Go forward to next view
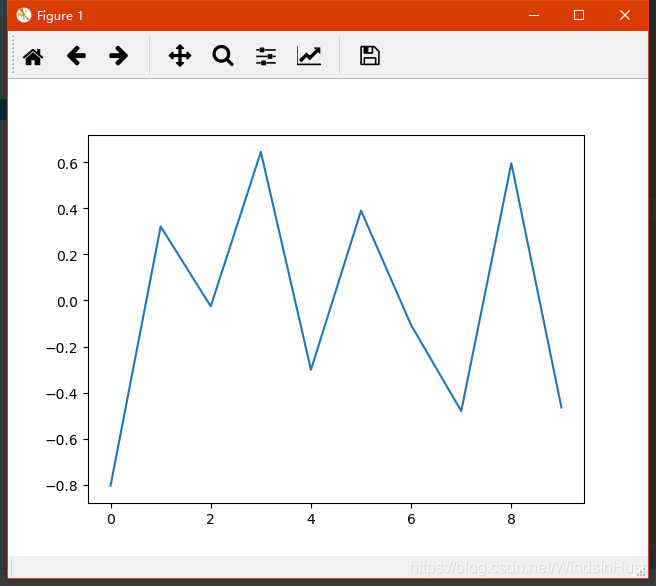Screen dimensions: 656x586 coord(118,56)
